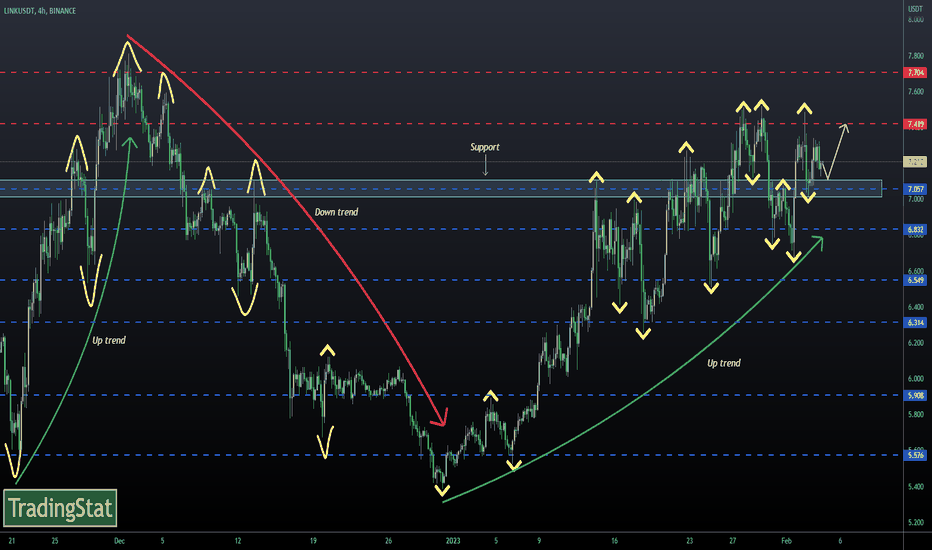Image resolution: width=932 pixels, height=550 pixels.
Task: Click the Support text annotation
Action: coord(485,147)
